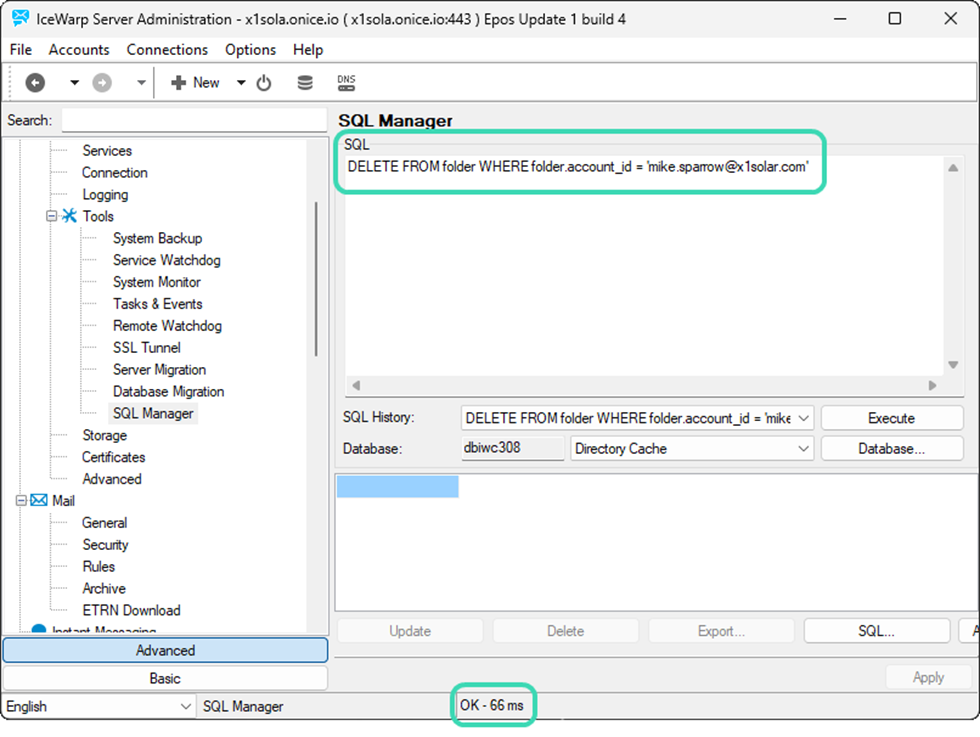The image size is (980, 737).
Task: Open the Forward history dropdown arrow
Action: (141, 83)
